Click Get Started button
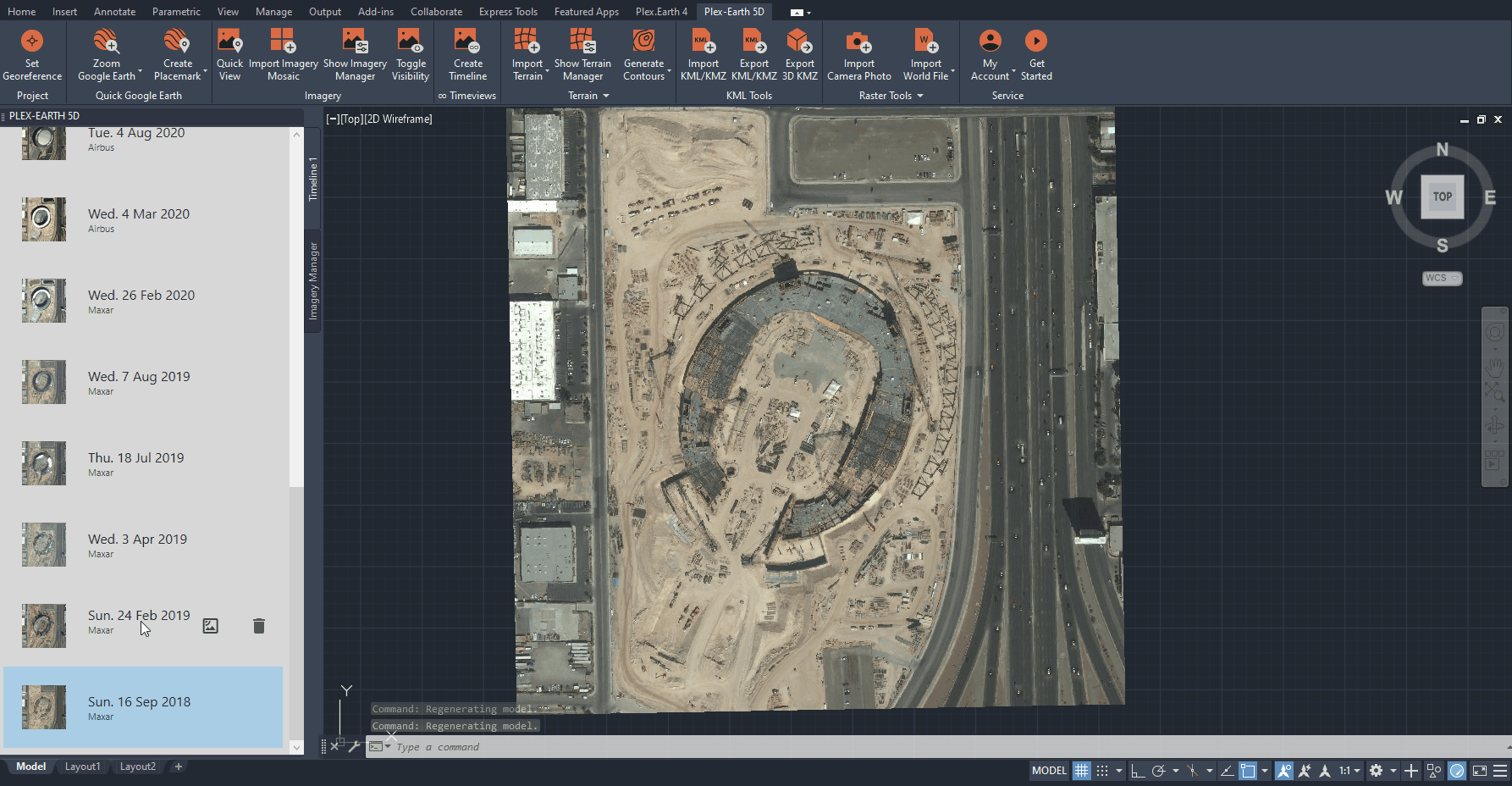 pos(1036,55)
